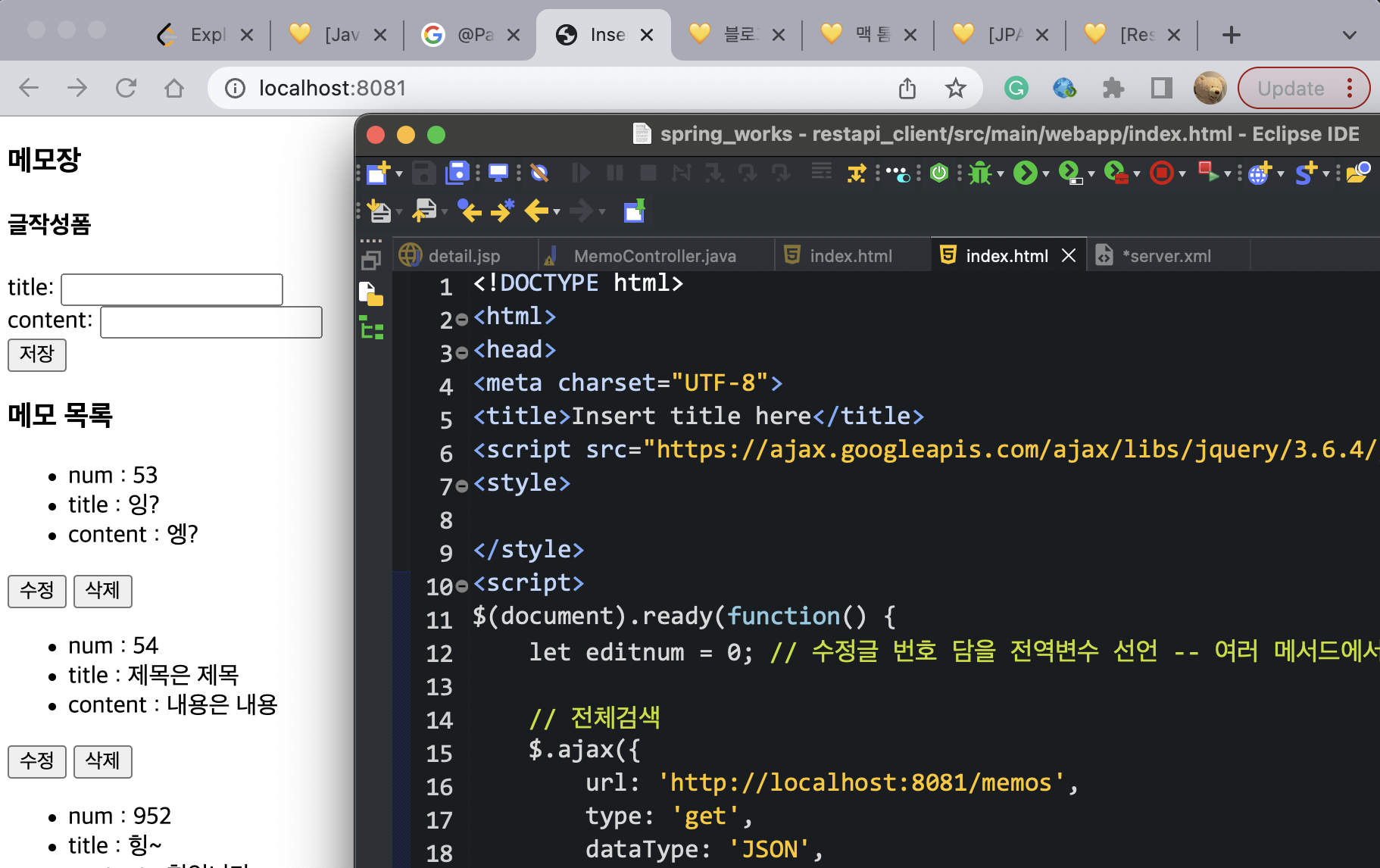Toggle the Skip All Breakpoints icon

click(x=539, y=173)
